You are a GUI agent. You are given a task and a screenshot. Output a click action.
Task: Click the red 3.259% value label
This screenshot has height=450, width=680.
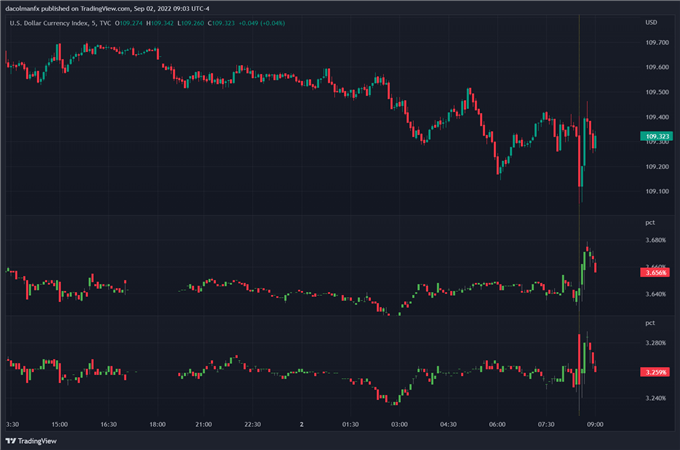[655, 372]
